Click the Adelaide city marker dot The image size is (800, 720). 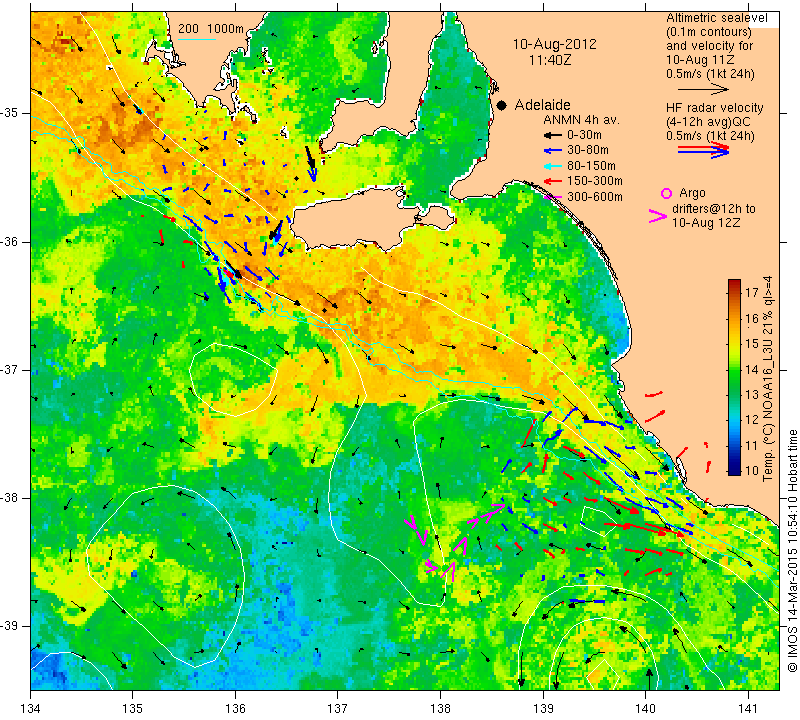(502, 105)
